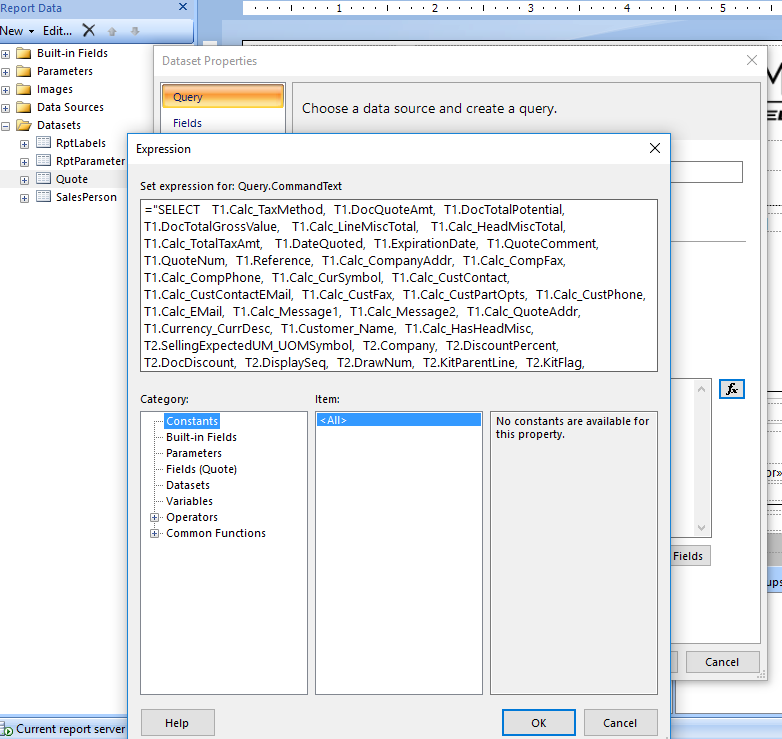The height and width of the screenshot is (739, 782).
Task: Select the RptLabels dataset label
Action: [x=81, y=143]
